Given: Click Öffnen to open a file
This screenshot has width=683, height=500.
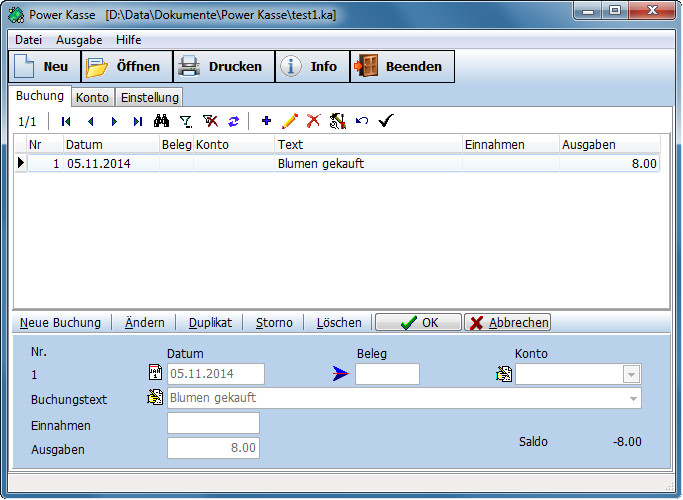Looking at the screenshot, I should (127, 67).
